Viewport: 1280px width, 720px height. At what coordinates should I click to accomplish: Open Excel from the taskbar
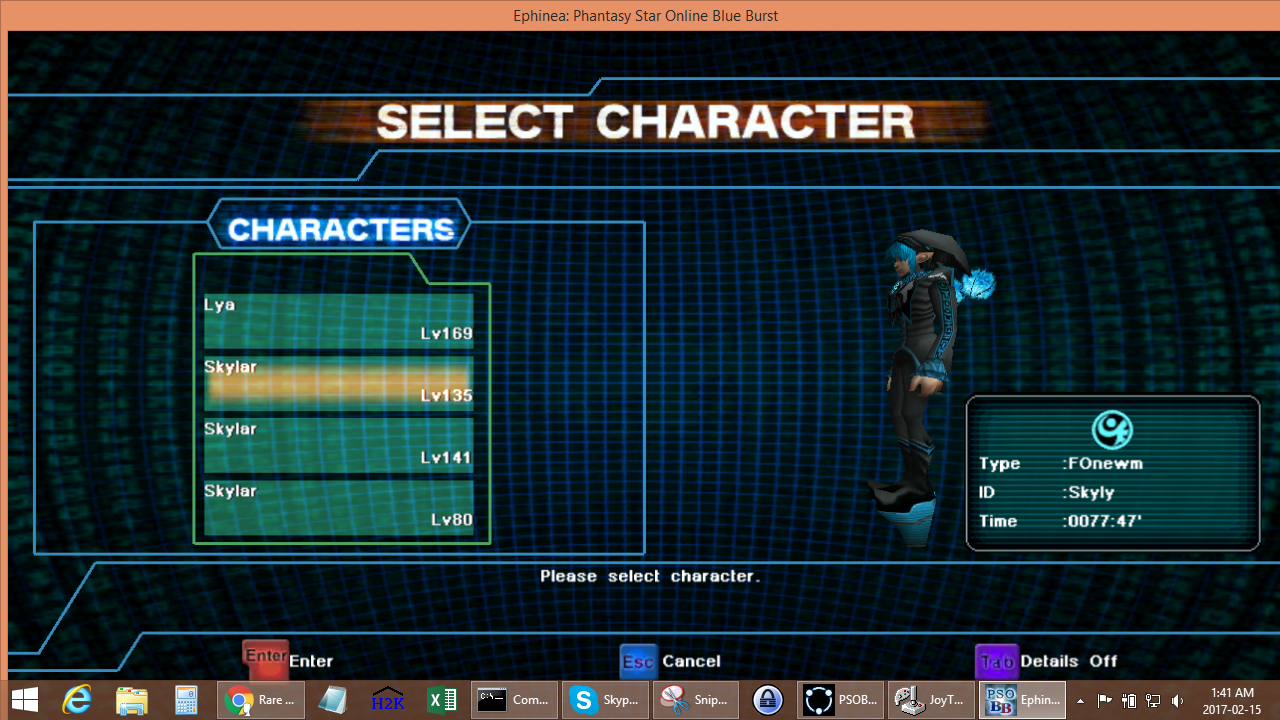(441, 700)
